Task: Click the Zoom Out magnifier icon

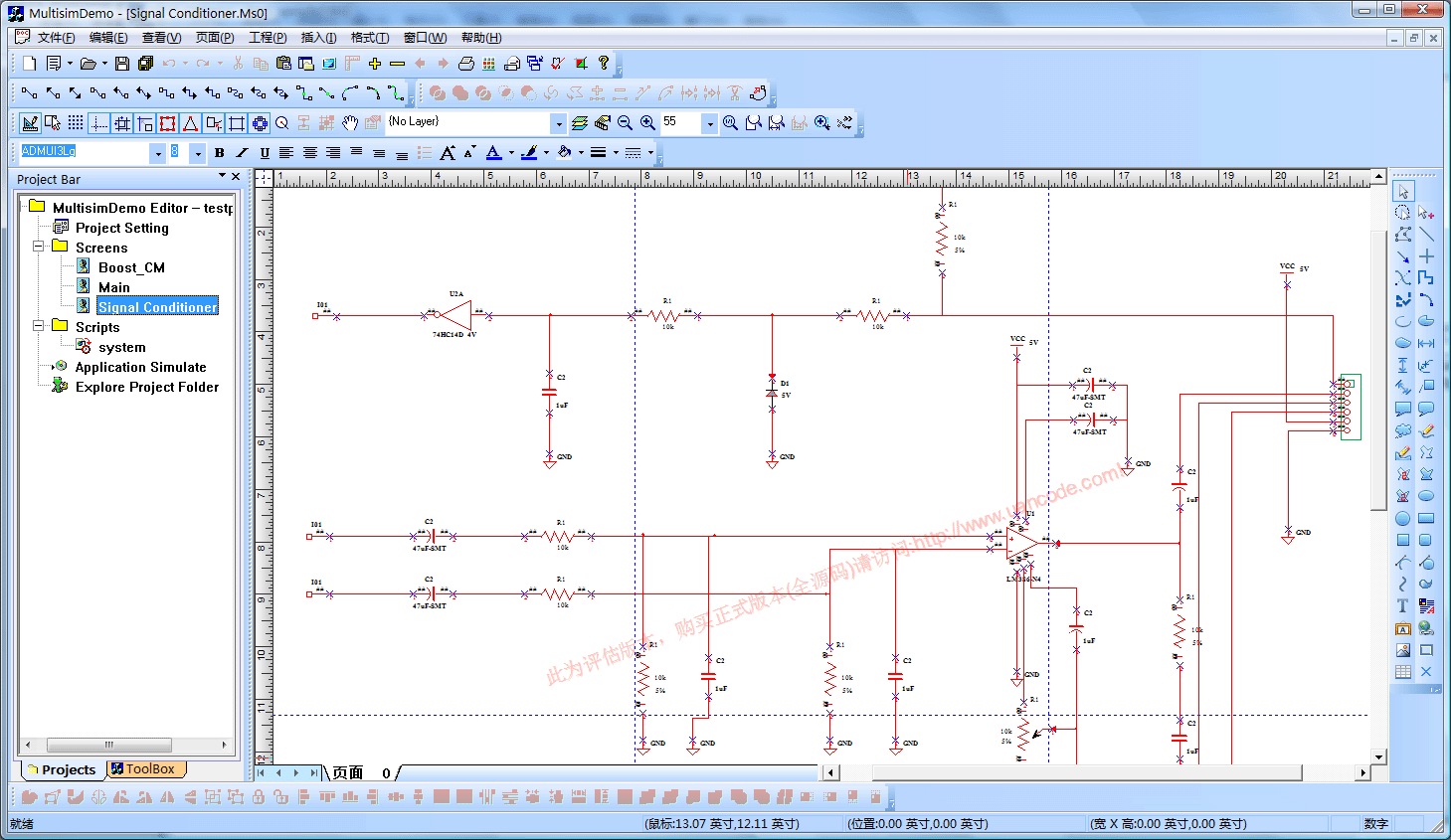Action: tap(625, 123)
